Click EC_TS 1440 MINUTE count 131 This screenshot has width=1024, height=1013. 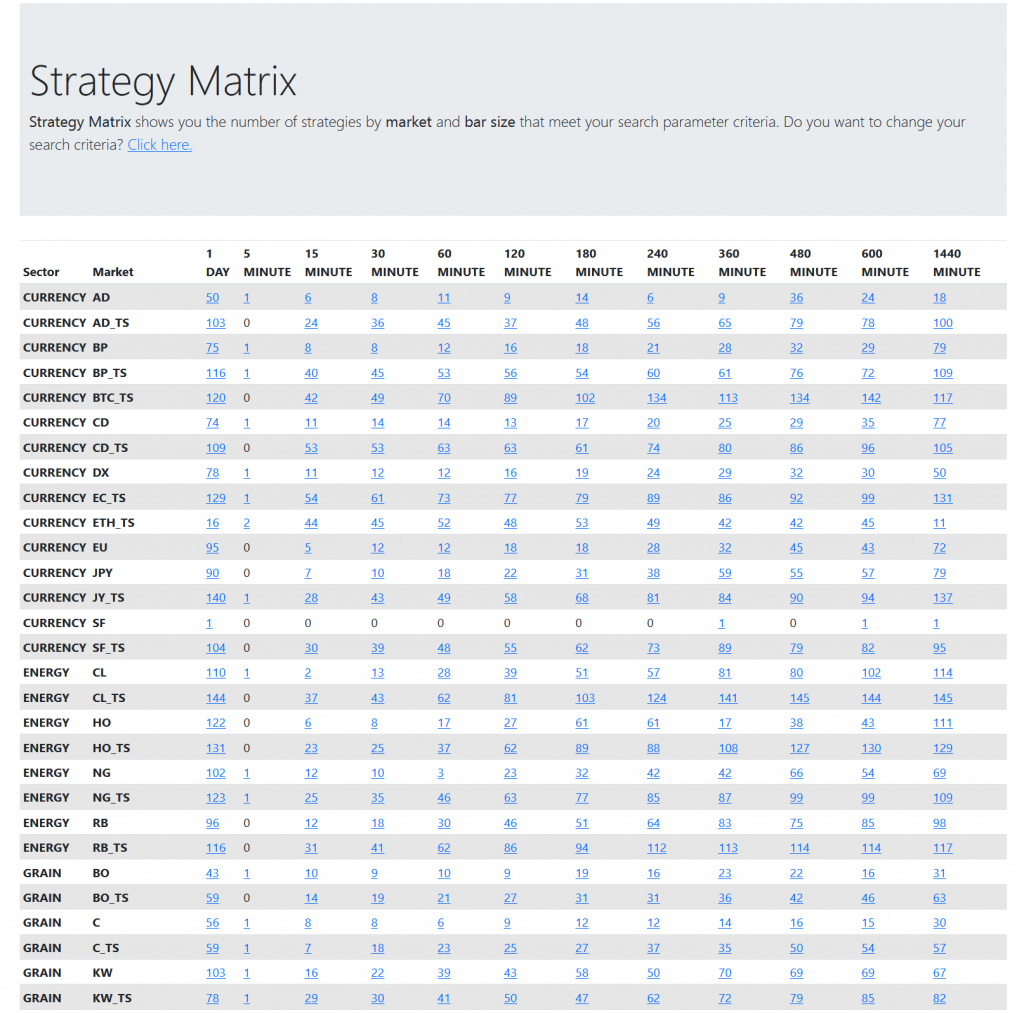click(942, 498)
